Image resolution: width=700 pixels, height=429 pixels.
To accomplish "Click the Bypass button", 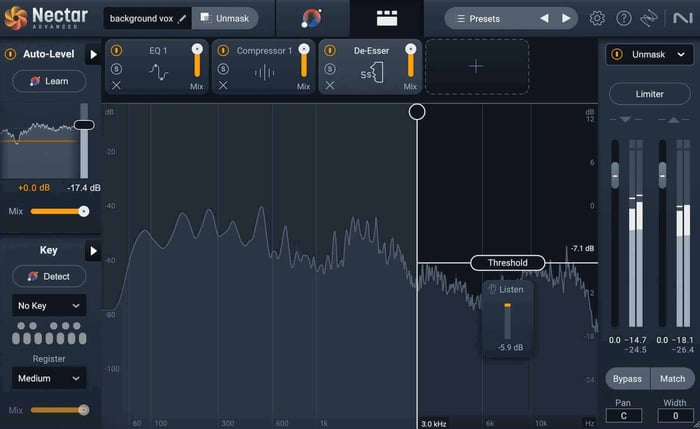I will click(x=627, y=379).
